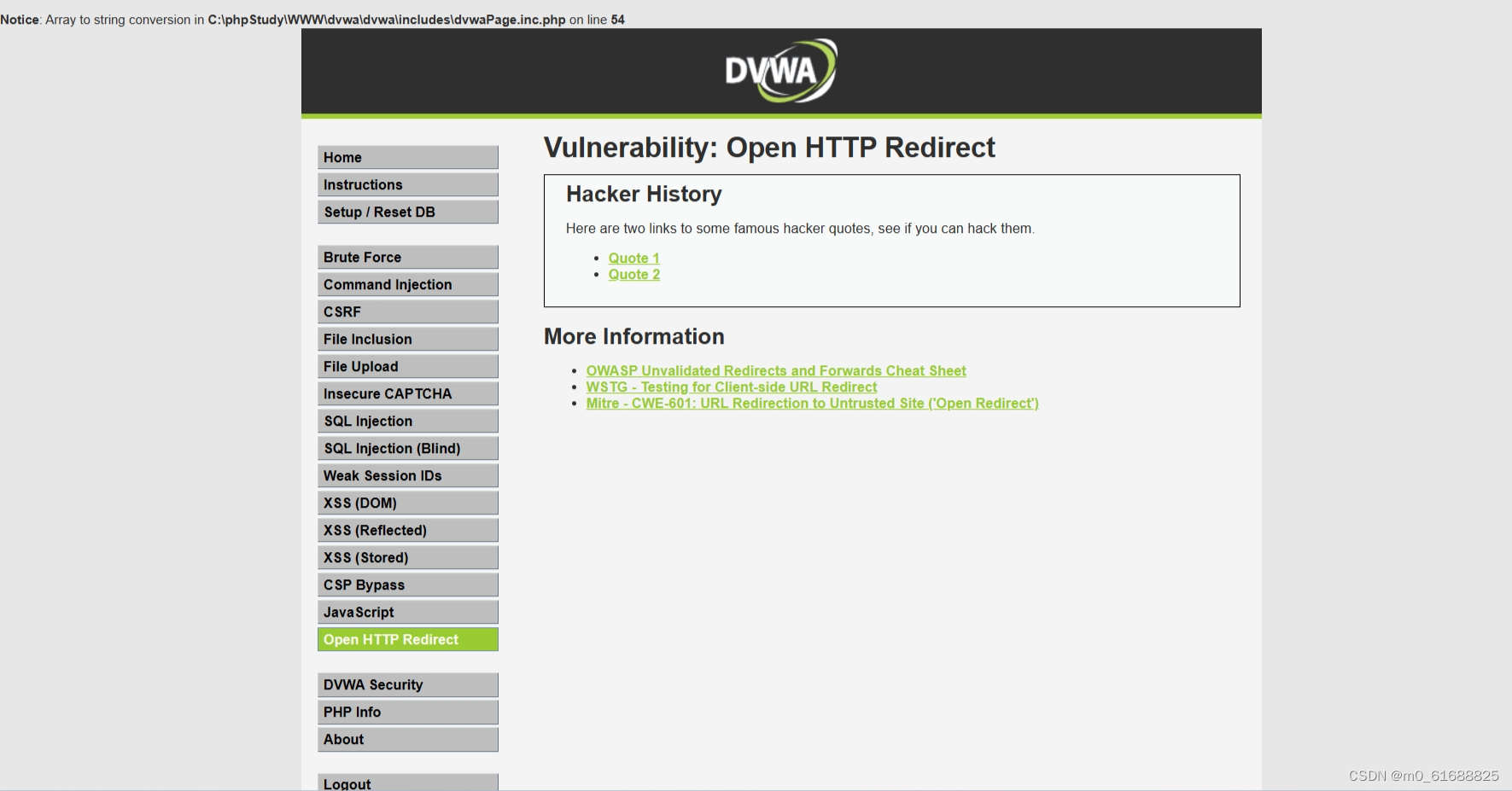
Task: Navigate to the CSRF module
Action: coord(407,311)
